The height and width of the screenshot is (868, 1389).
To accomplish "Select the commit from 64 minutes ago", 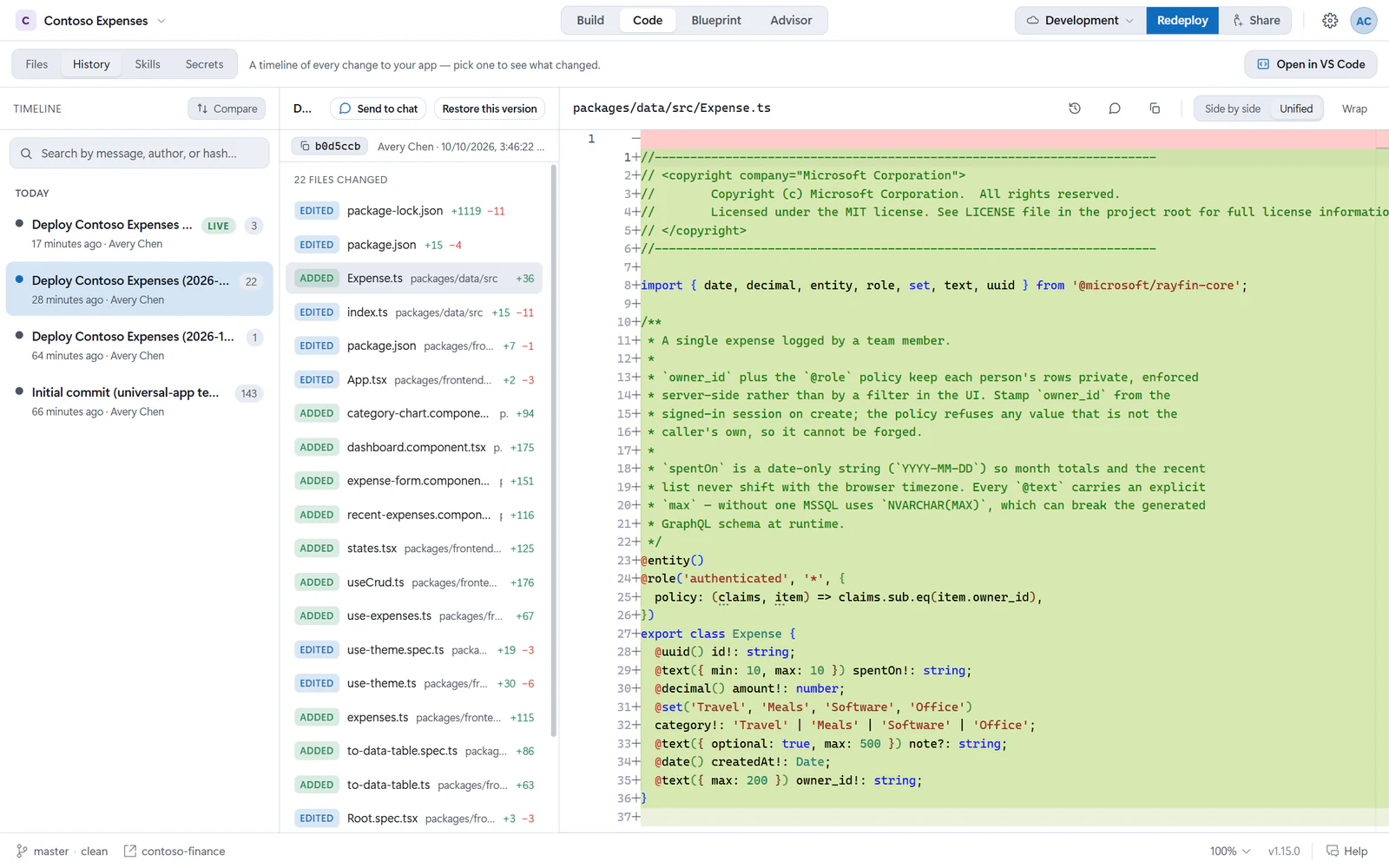I will pos(139,345).
